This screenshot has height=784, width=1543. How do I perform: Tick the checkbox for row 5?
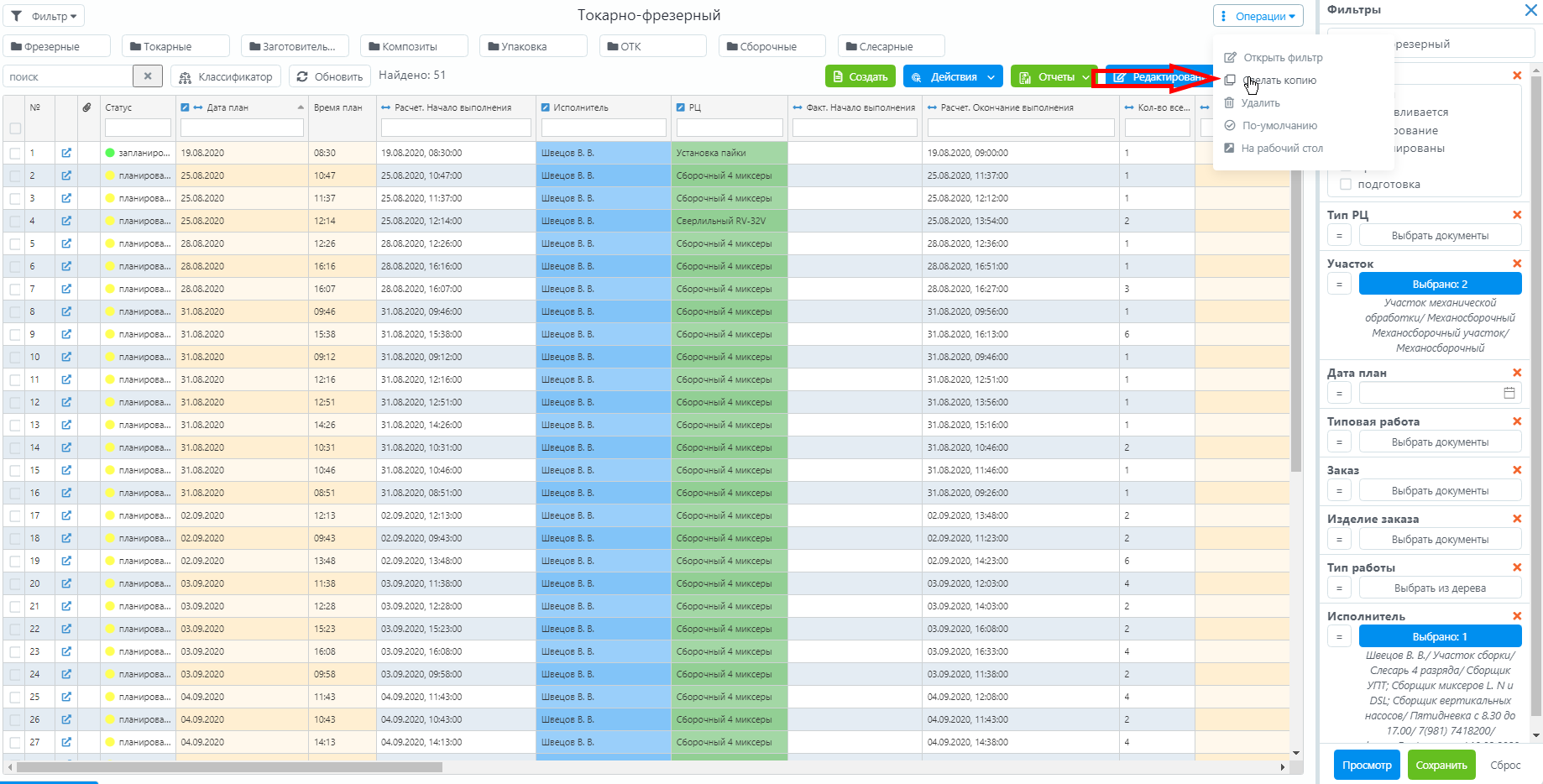pyautogui.click(x=15, y=244)
